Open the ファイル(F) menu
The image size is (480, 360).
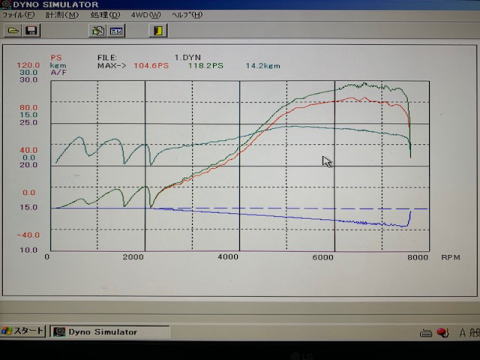[x=19, y=15]
